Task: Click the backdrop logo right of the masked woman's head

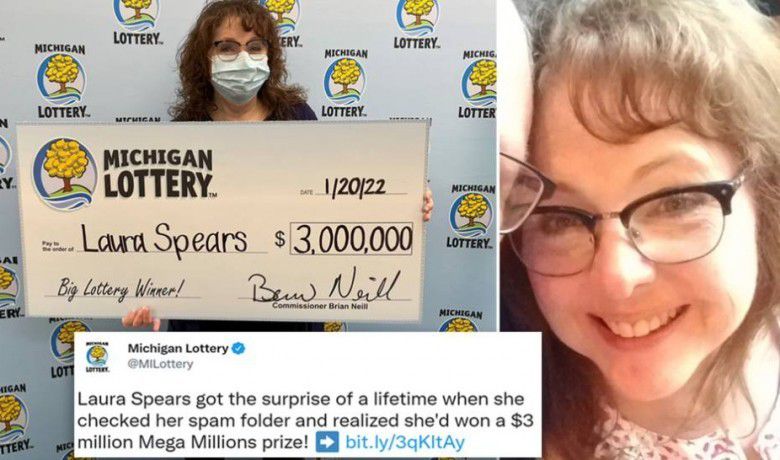Action: click(x=345, y=83)
